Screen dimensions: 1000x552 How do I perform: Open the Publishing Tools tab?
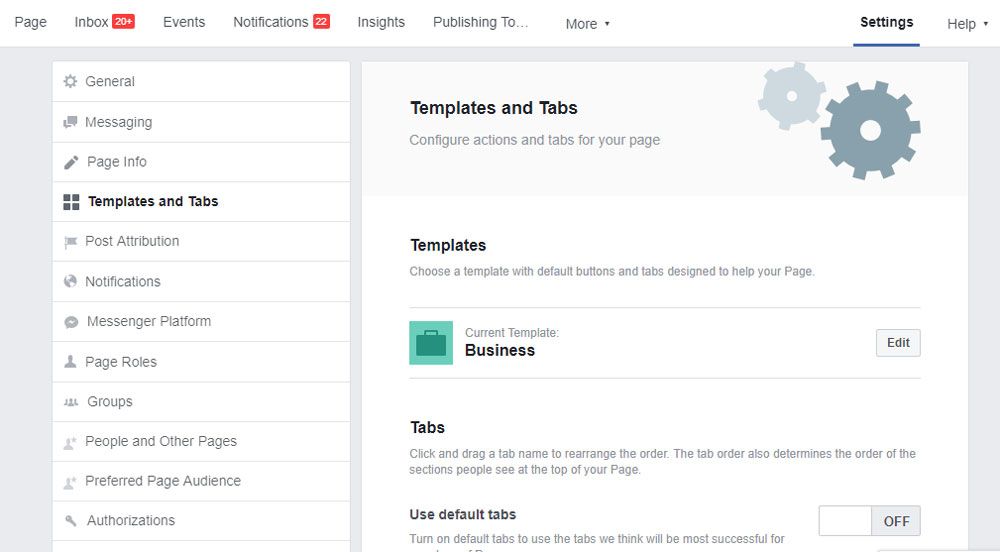pyautogui.click(x=481, y=22)
